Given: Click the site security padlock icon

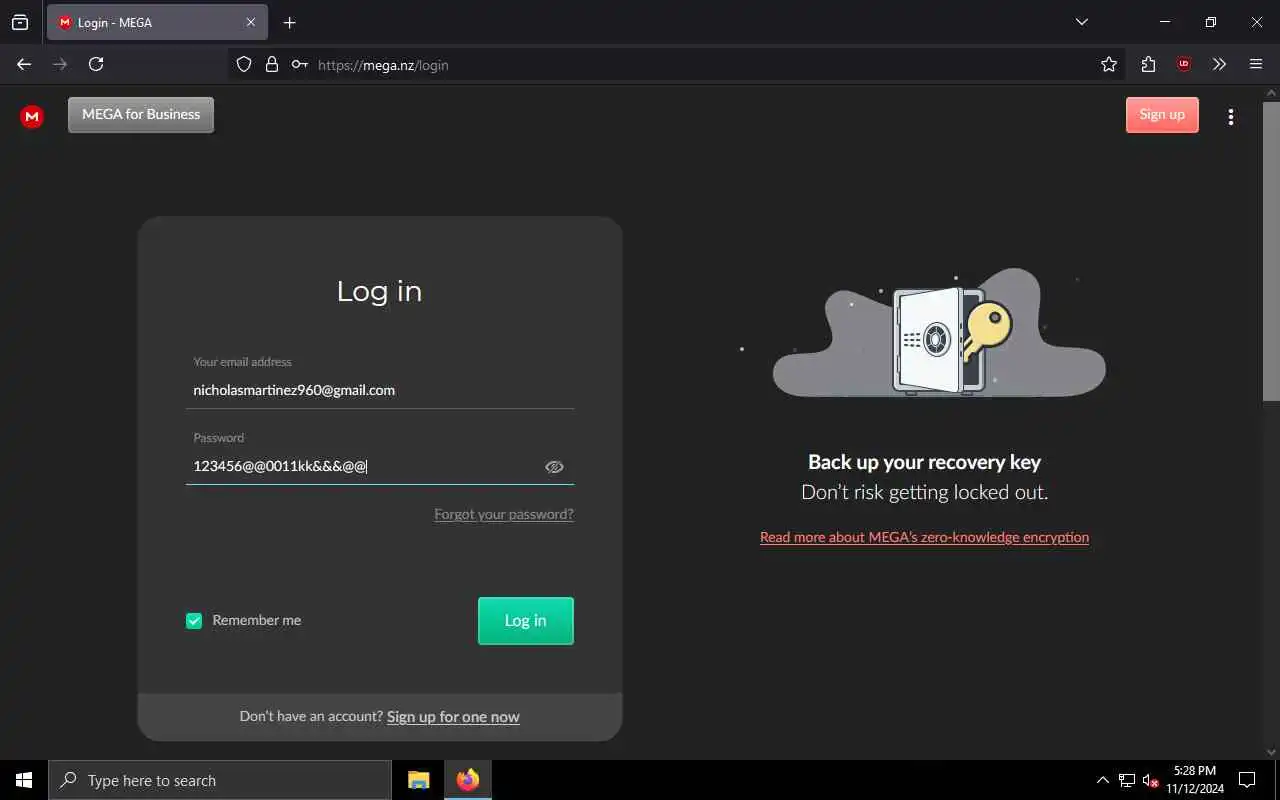Looking at the screenshot, I should 271,64.
